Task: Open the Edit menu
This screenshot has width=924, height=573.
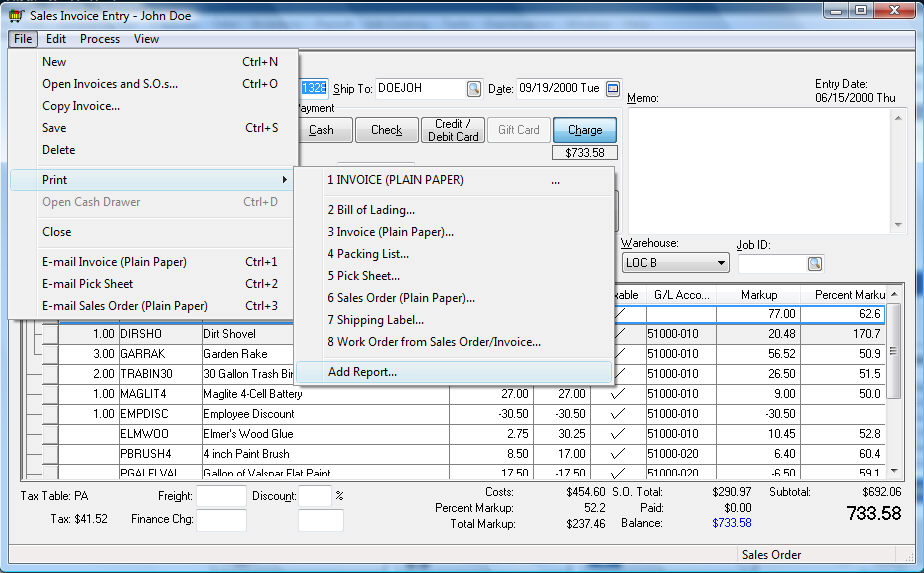Action: coord(56,39)
